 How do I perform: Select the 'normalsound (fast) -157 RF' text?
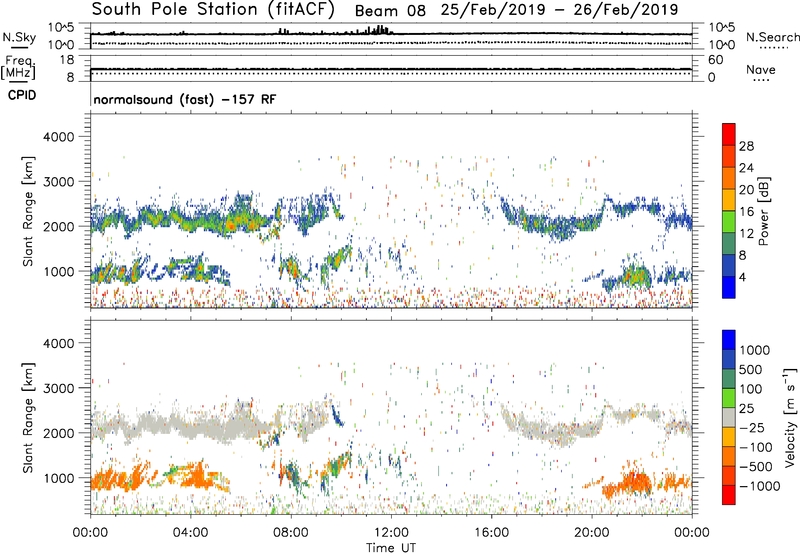(x=185, y=99)
